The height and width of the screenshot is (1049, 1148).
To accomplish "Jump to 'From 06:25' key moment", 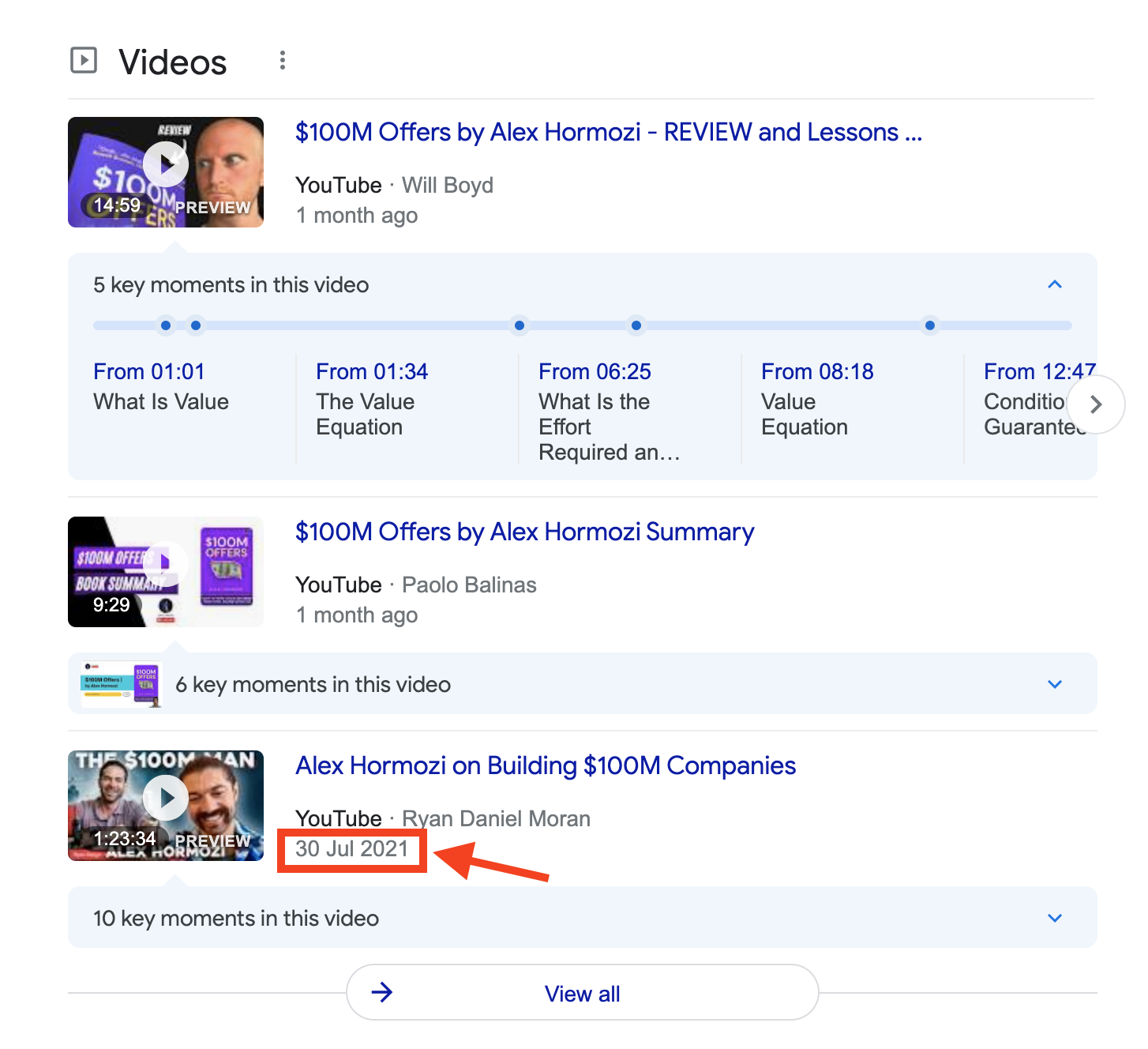I will 595,371.
